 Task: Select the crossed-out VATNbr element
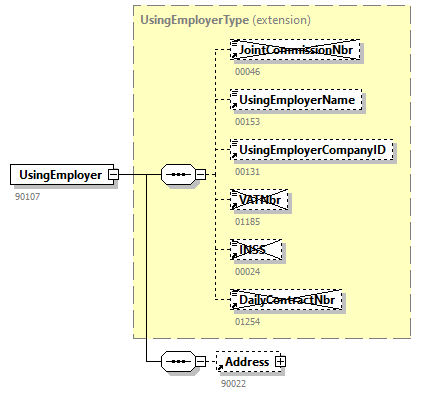point(259,200)
